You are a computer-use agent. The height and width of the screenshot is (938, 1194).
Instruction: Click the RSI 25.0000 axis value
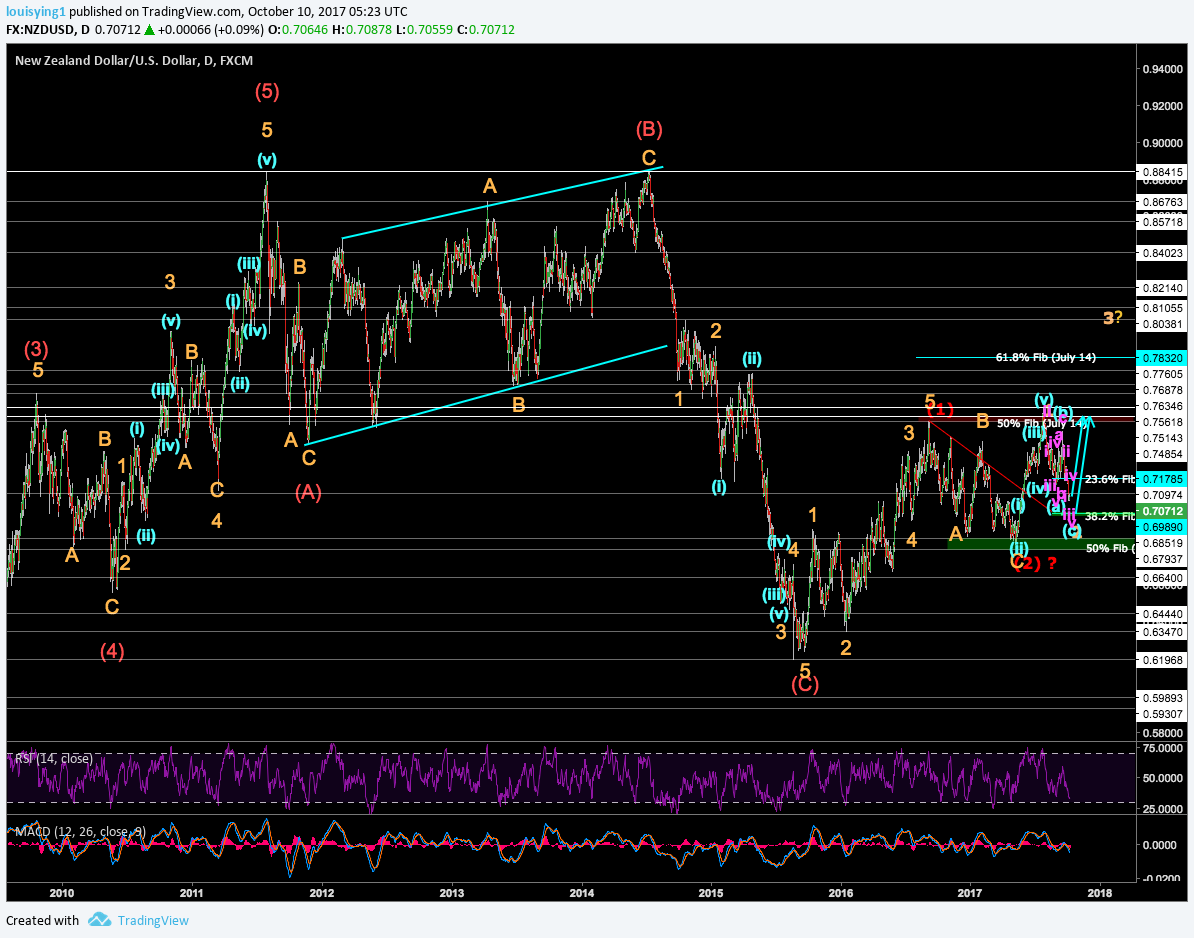[1163, 809]
